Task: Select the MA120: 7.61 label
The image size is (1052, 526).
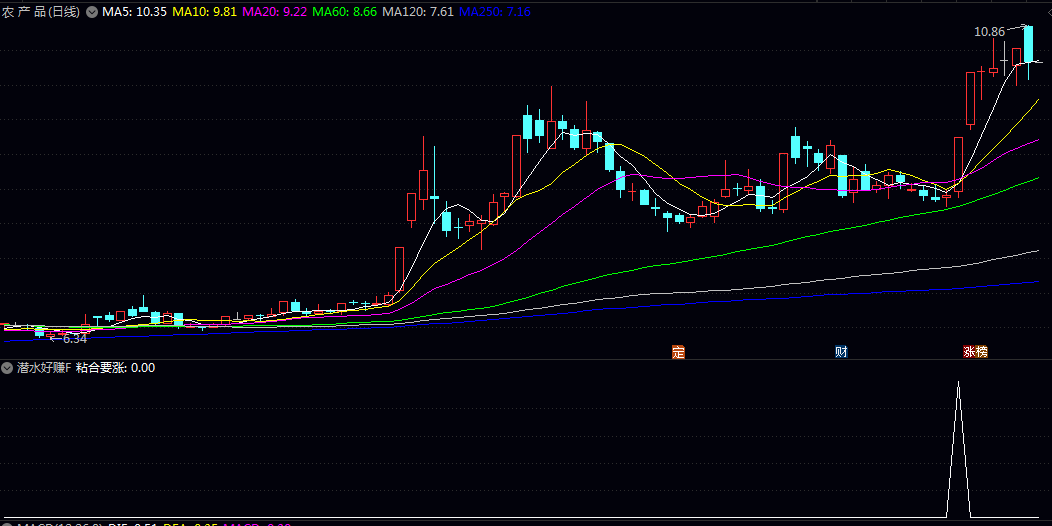Action: (x=419, y=12)
